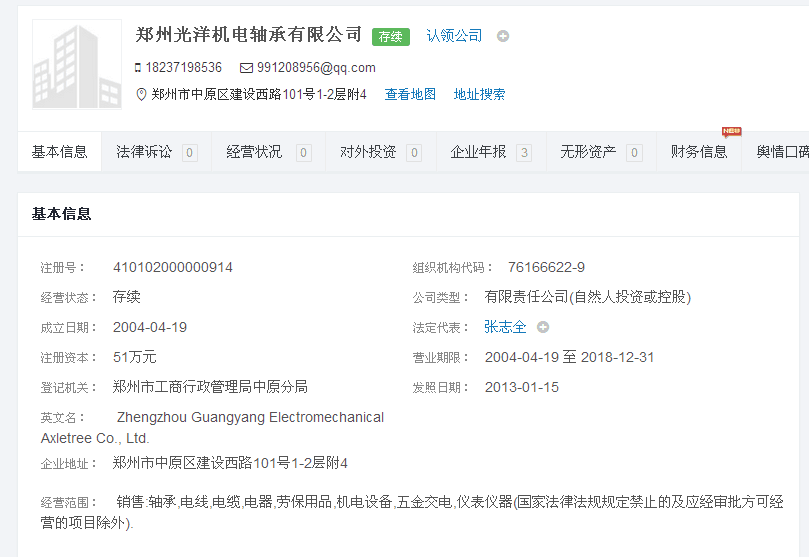
Task: Select the 基本信息 tab
Action: 60,152
